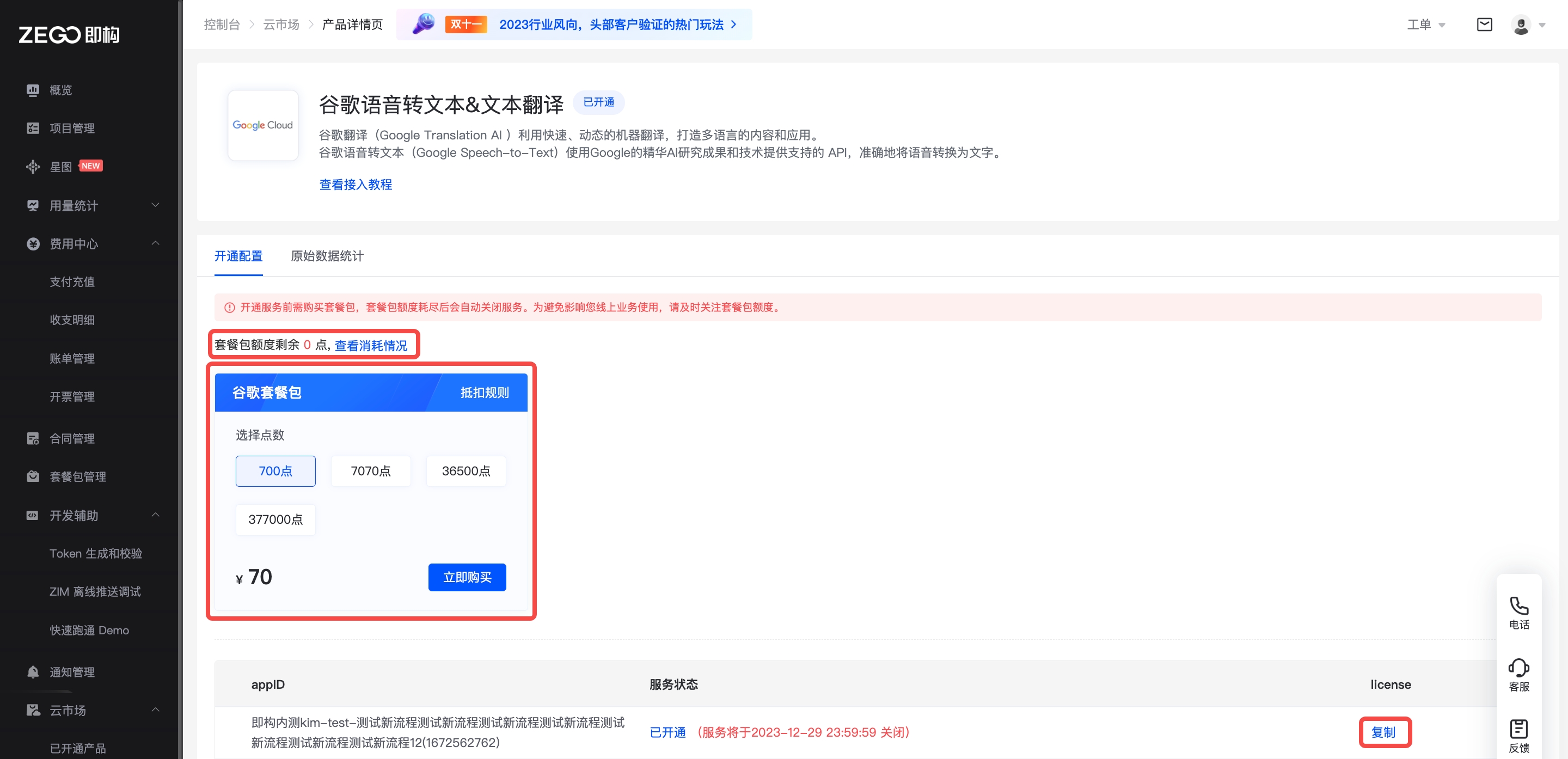This screenshot has width=1568, height=759.
Task: Click the appID column header
Action: (268, 685)
